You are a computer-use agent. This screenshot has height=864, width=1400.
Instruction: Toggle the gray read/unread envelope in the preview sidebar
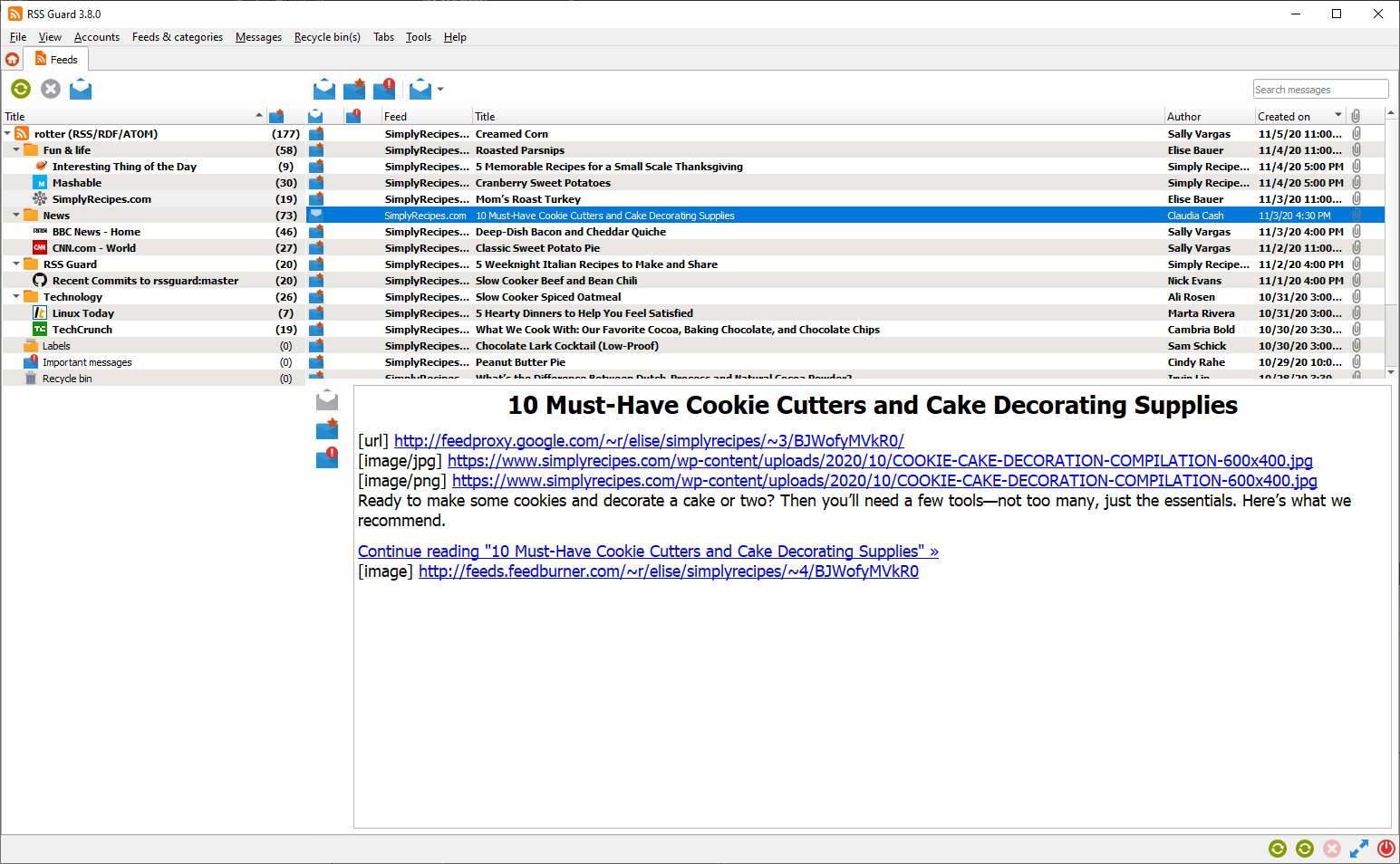[x=327, y=400]
